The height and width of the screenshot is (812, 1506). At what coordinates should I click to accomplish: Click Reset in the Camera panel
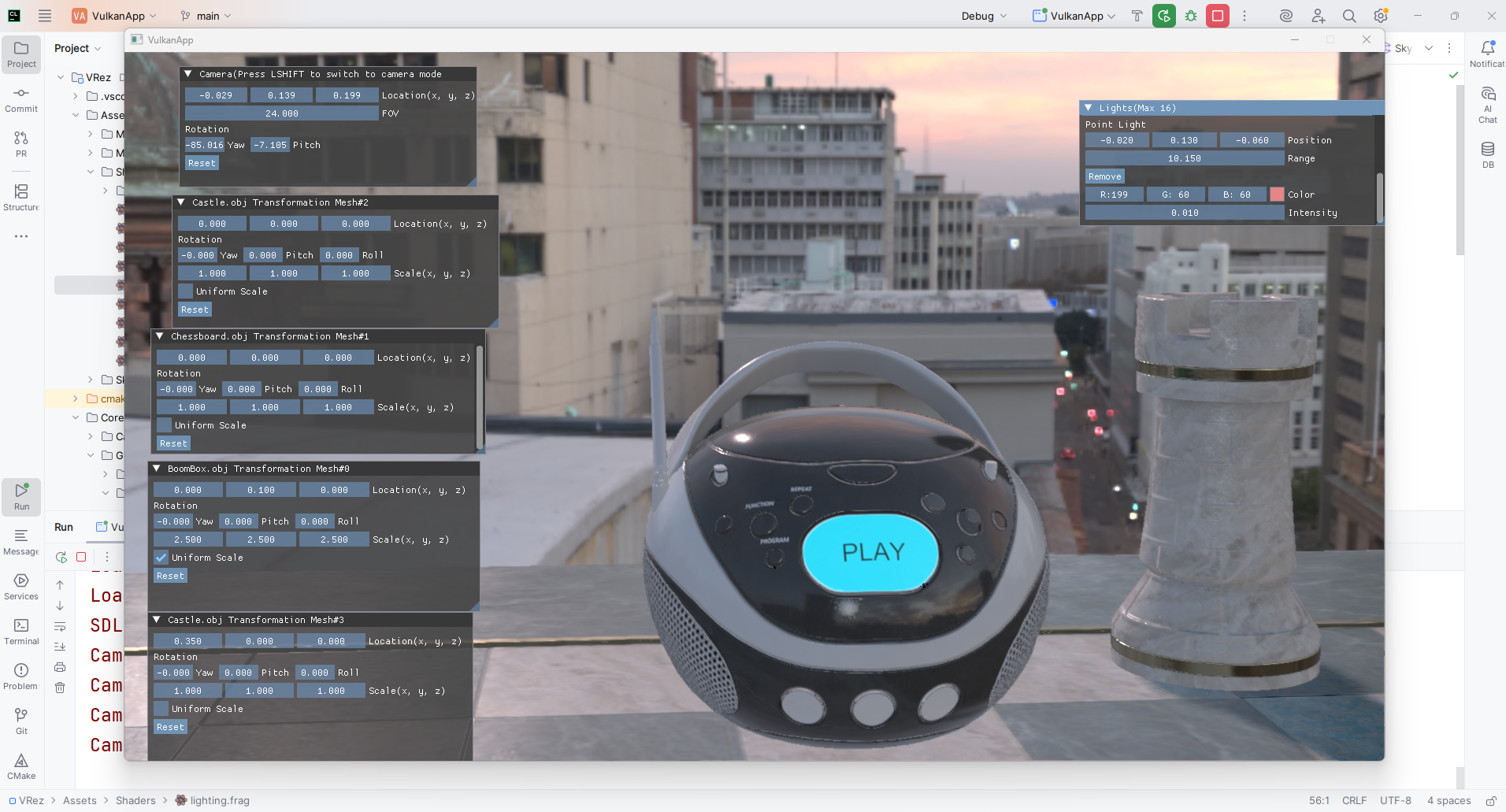tap(202, 163)
